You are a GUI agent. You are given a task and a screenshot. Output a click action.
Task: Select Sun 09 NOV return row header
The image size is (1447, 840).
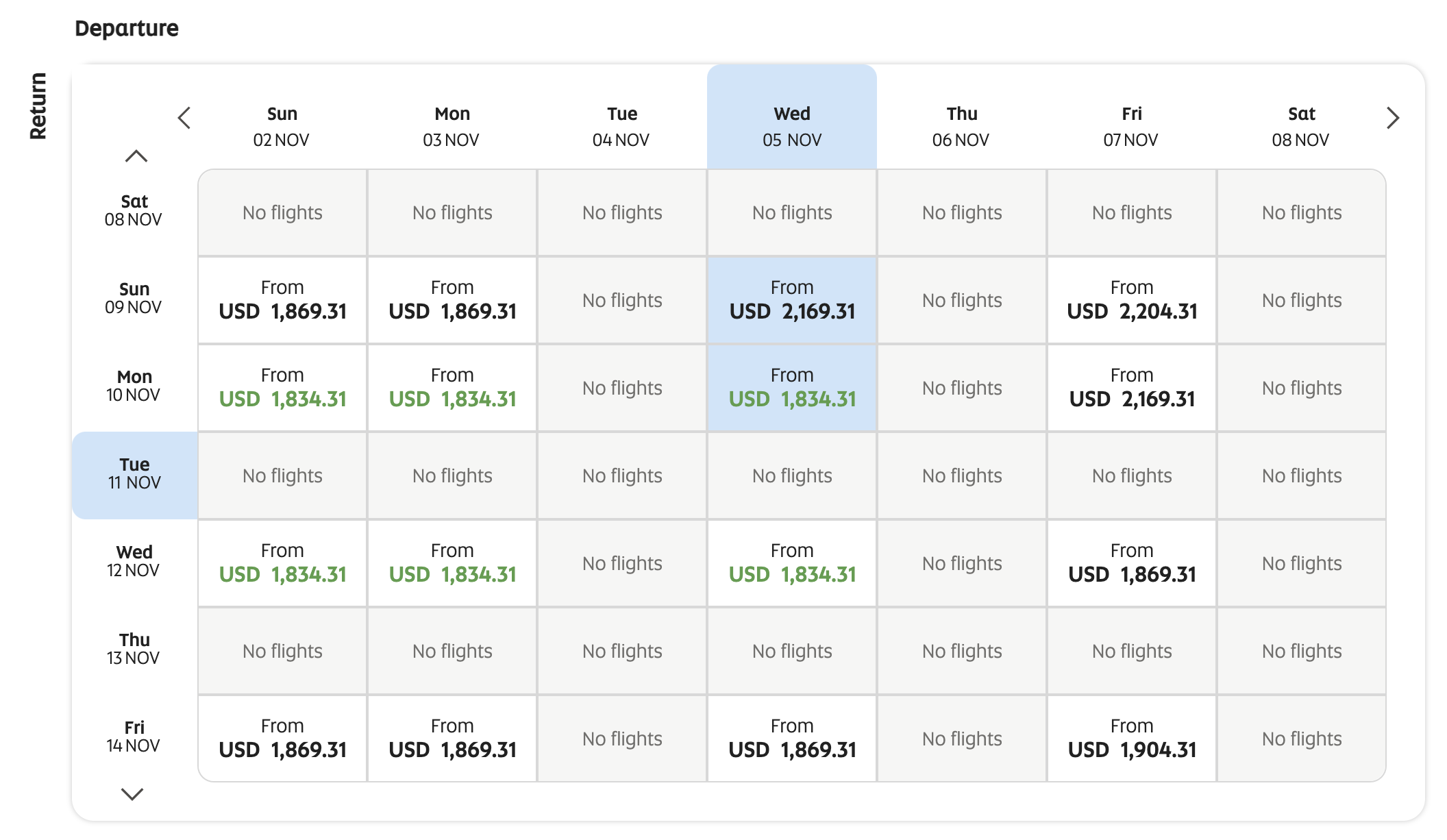tap(134, 299)
